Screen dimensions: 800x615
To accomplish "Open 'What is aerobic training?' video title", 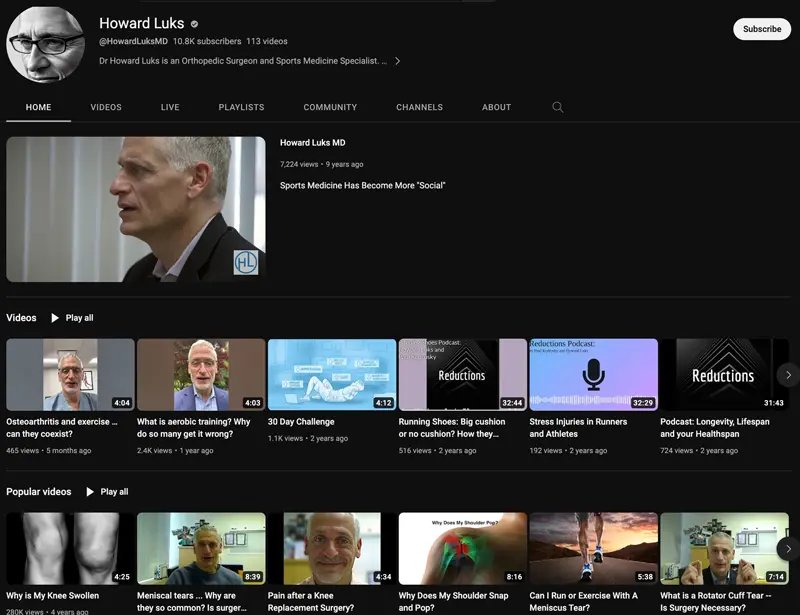I will (194, 428).
